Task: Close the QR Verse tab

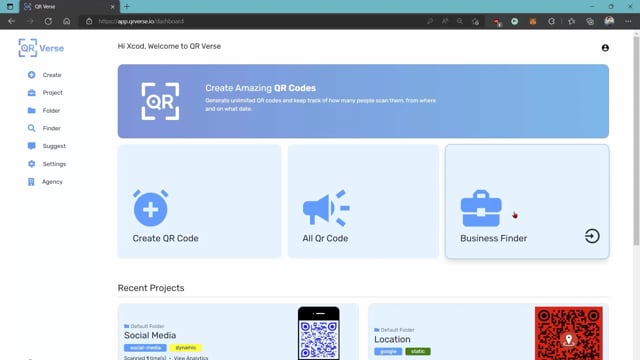Action: (x=113, y=7)
